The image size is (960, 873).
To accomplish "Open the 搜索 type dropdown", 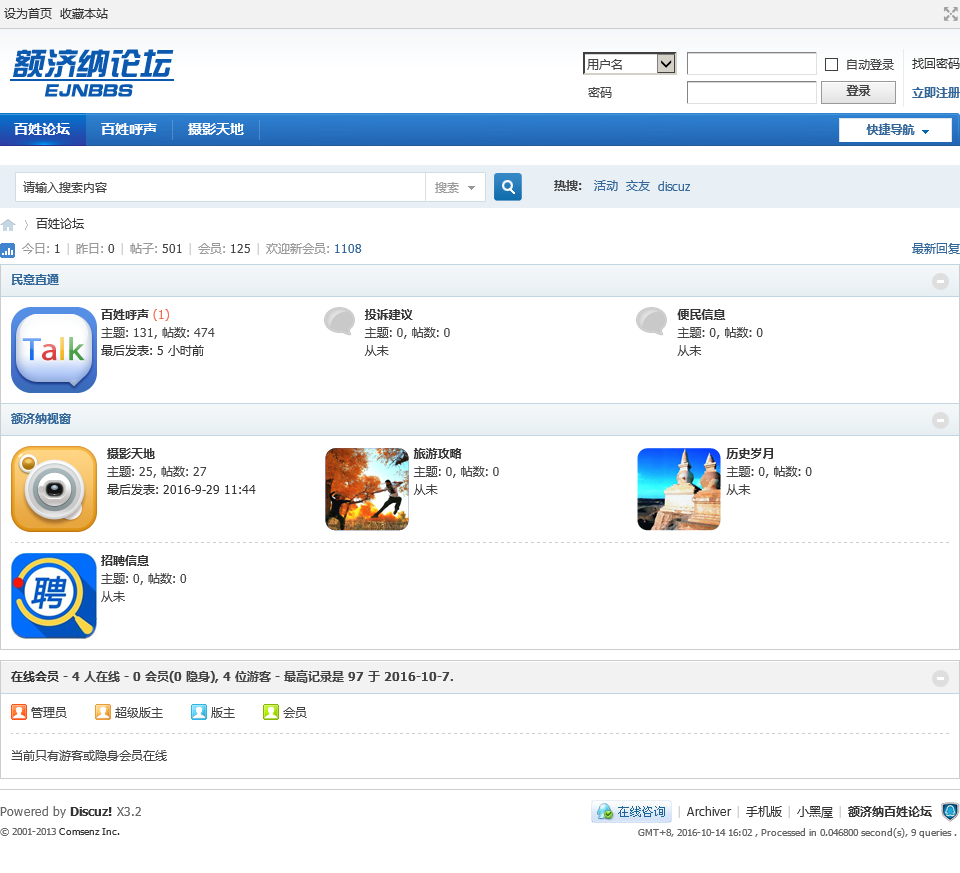I will pyautogui.click(x=455, y=187).
